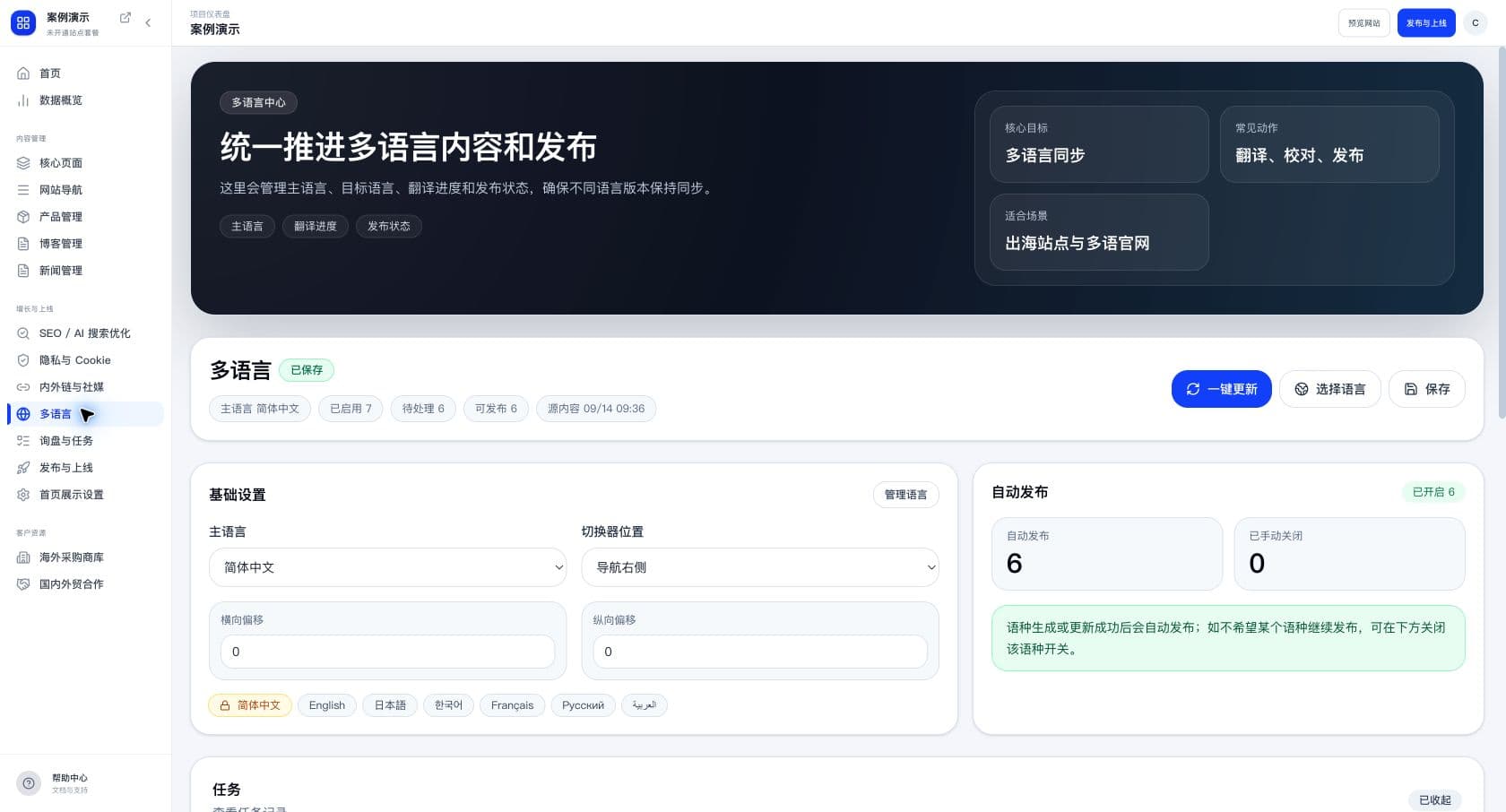
Task: Select the 日本語 language chip
Action: coord(390,705)
